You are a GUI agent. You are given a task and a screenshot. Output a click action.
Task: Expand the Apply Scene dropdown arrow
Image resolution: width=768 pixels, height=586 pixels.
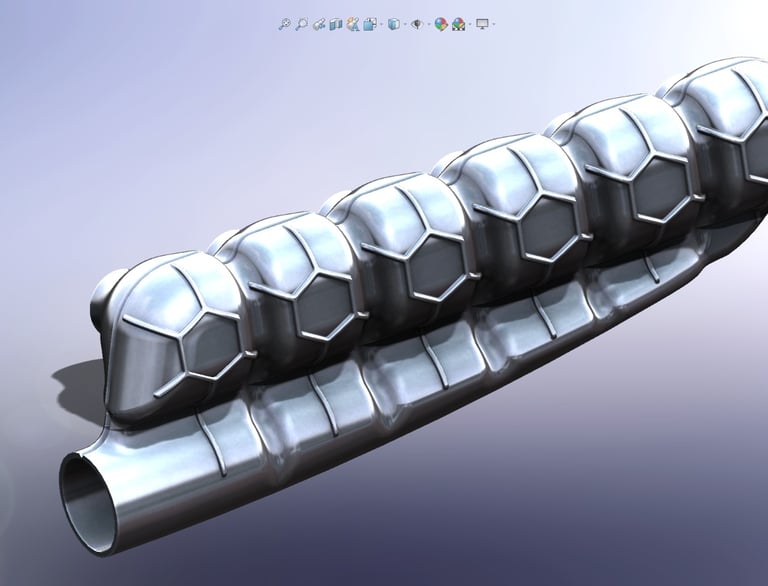click(470, 24)
